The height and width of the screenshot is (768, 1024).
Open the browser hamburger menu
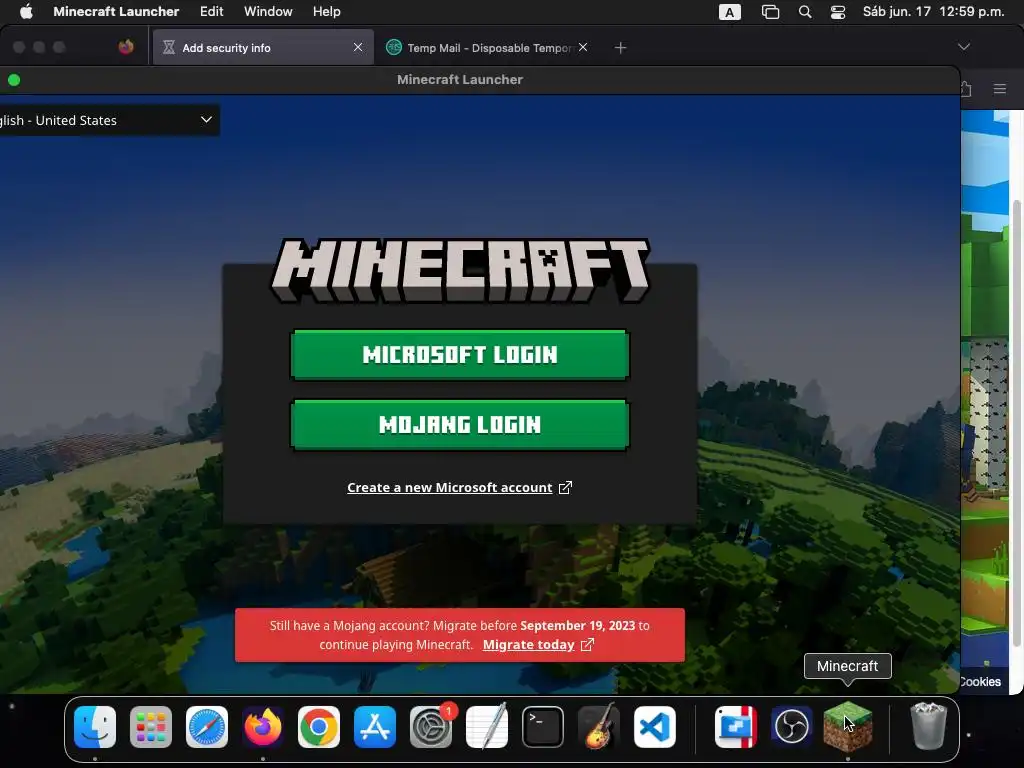(1000, 89)
